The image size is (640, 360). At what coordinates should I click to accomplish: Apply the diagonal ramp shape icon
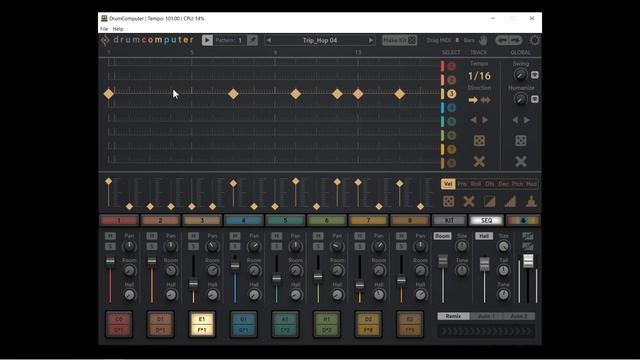click(x=489, y=201)
